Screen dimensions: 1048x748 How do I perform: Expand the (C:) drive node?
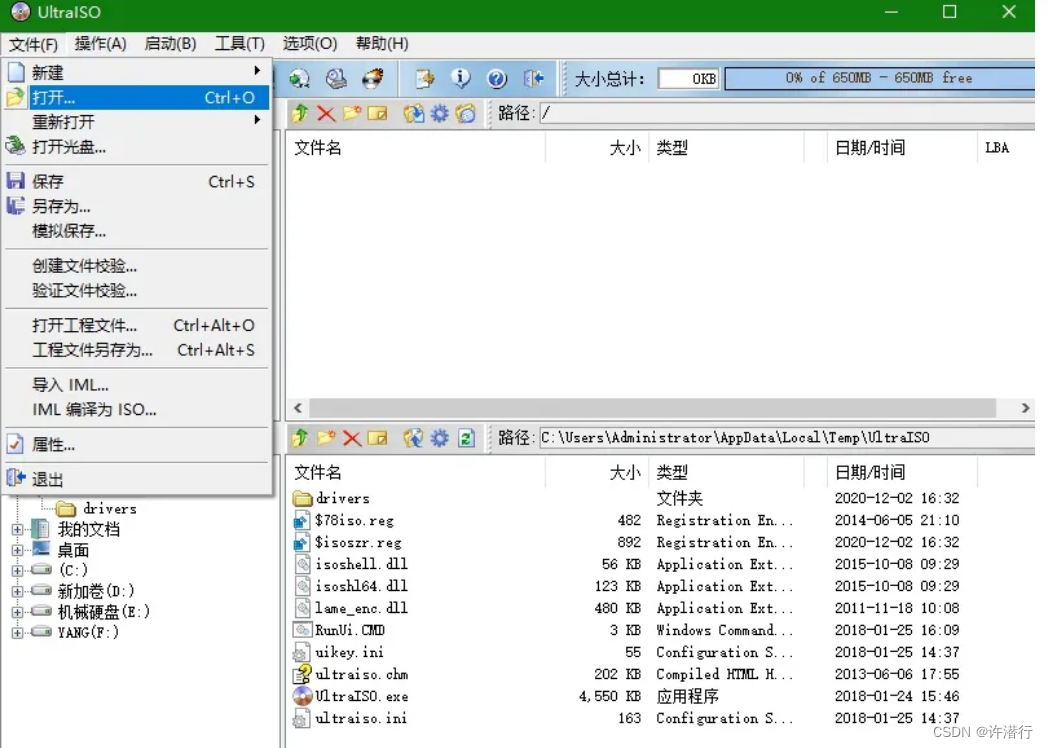coord(17,570)
